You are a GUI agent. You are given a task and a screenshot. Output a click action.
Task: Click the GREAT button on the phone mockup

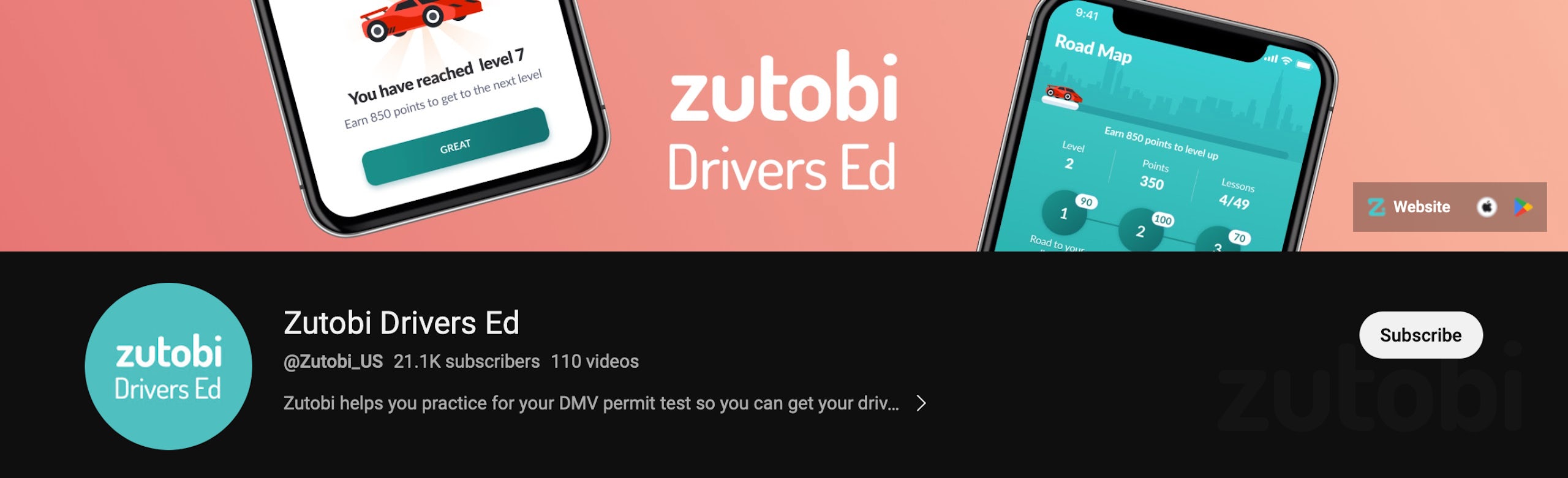[x=455, y=146]
